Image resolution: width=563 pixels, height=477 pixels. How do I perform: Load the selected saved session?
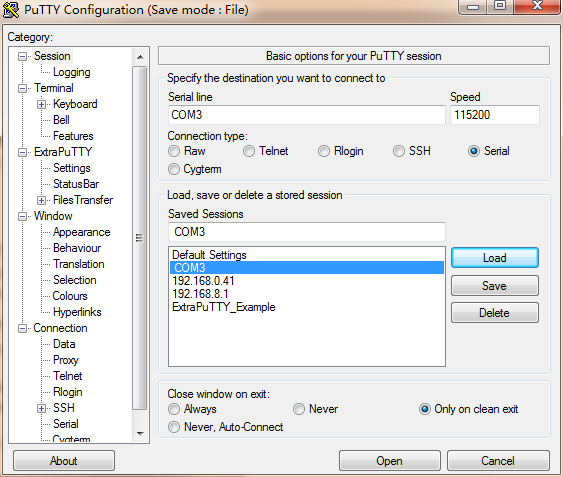tap(495, 258)
